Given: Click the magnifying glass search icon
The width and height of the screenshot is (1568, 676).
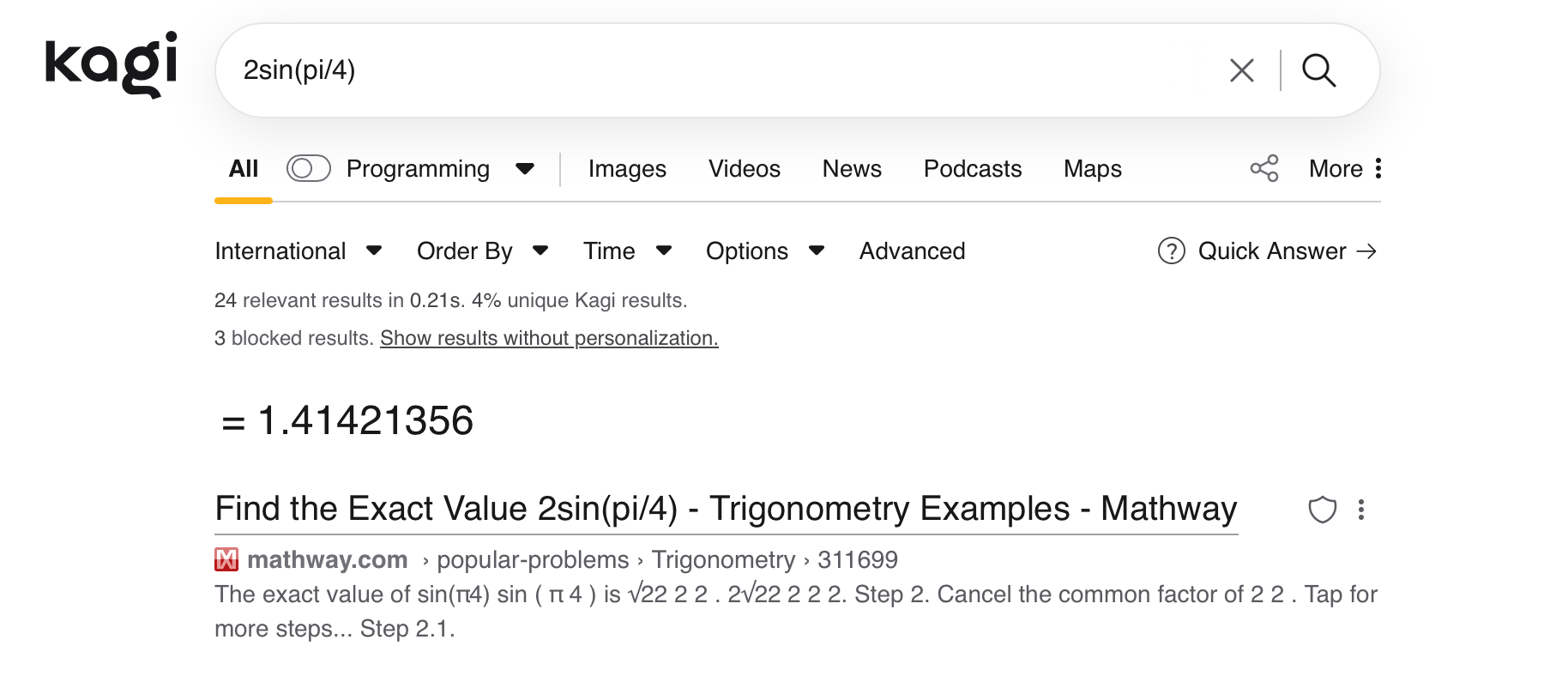Looking at the screenshot, I should (x=1318, y=70).
